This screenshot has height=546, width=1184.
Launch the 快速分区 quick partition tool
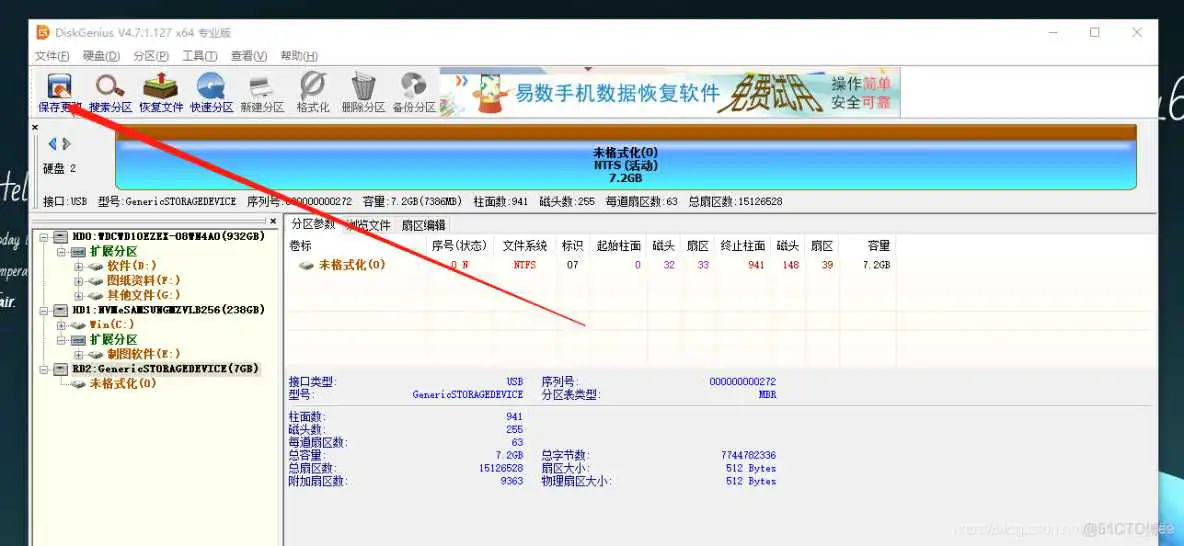click(211, 92)
